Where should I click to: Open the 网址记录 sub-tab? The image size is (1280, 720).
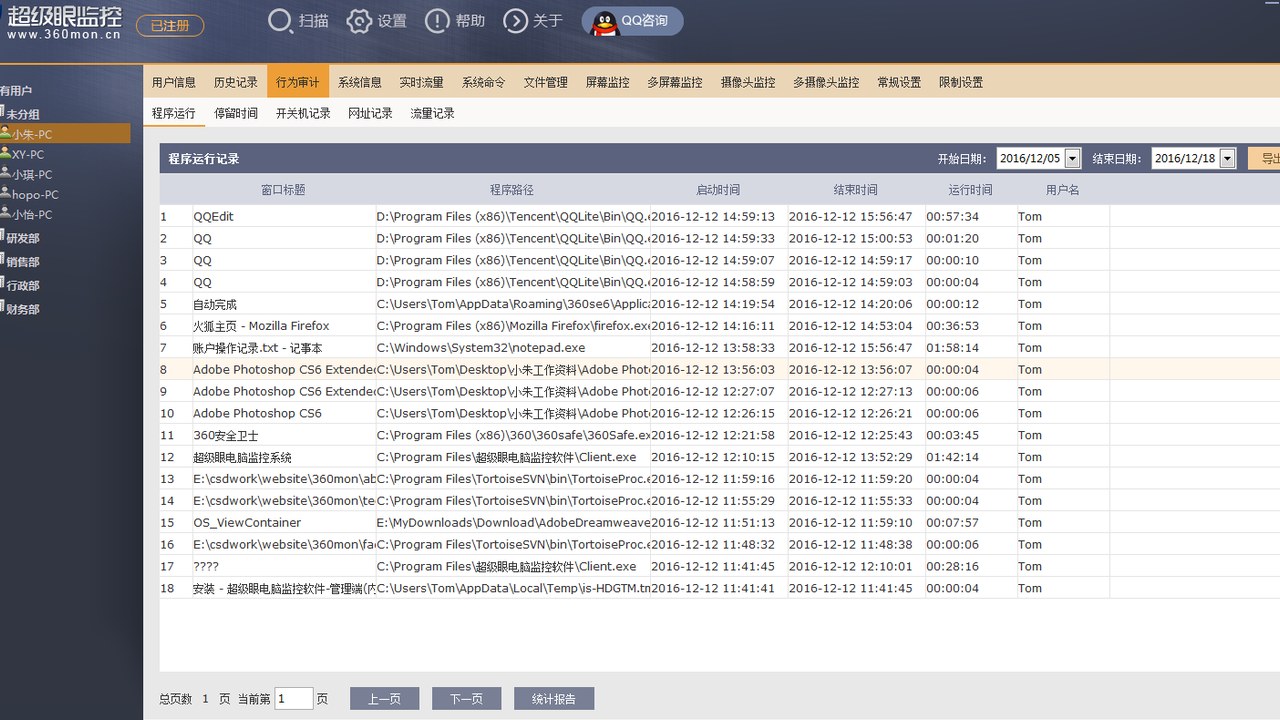pyautogui.click(x=370, y=113)
